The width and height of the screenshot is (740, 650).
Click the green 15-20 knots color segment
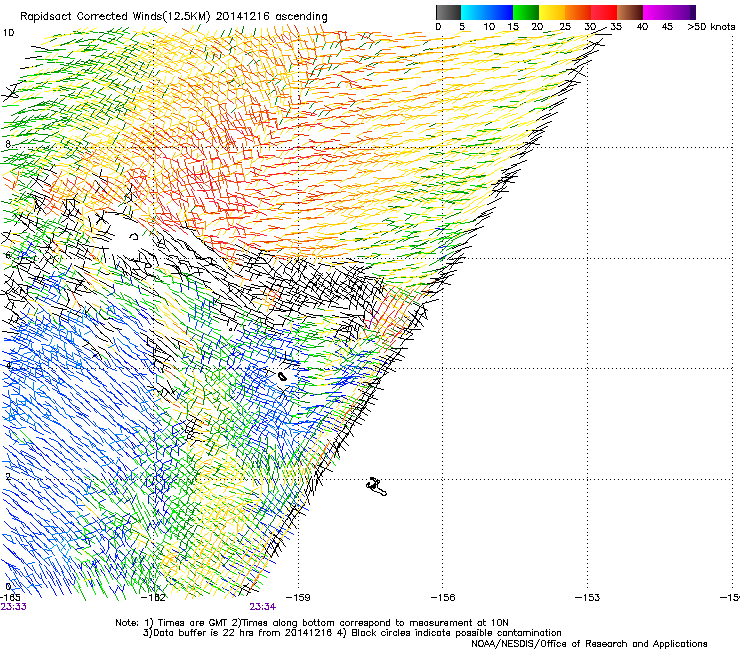pos(526,12)
